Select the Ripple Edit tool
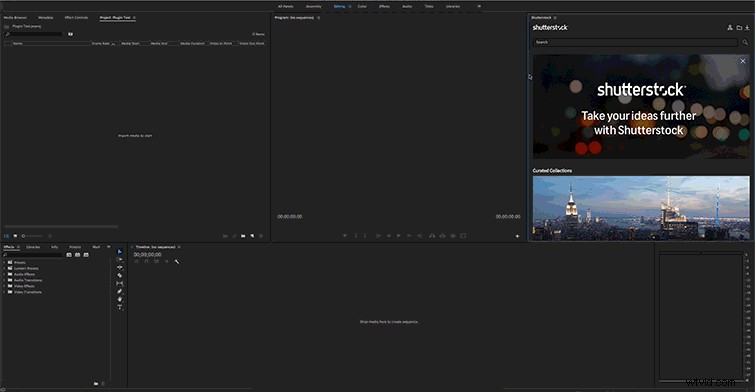This screenshot has height=392, width=755. (x=120, y=267)
